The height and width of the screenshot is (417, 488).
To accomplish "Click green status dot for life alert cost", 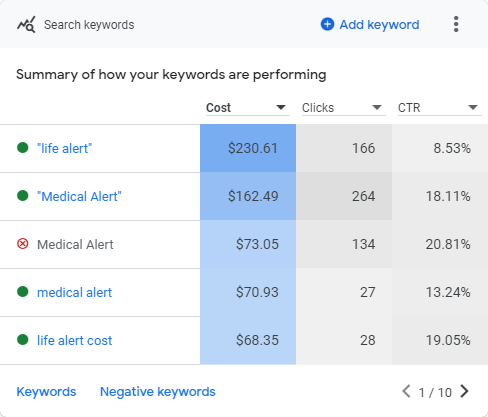I will [23, 340].
